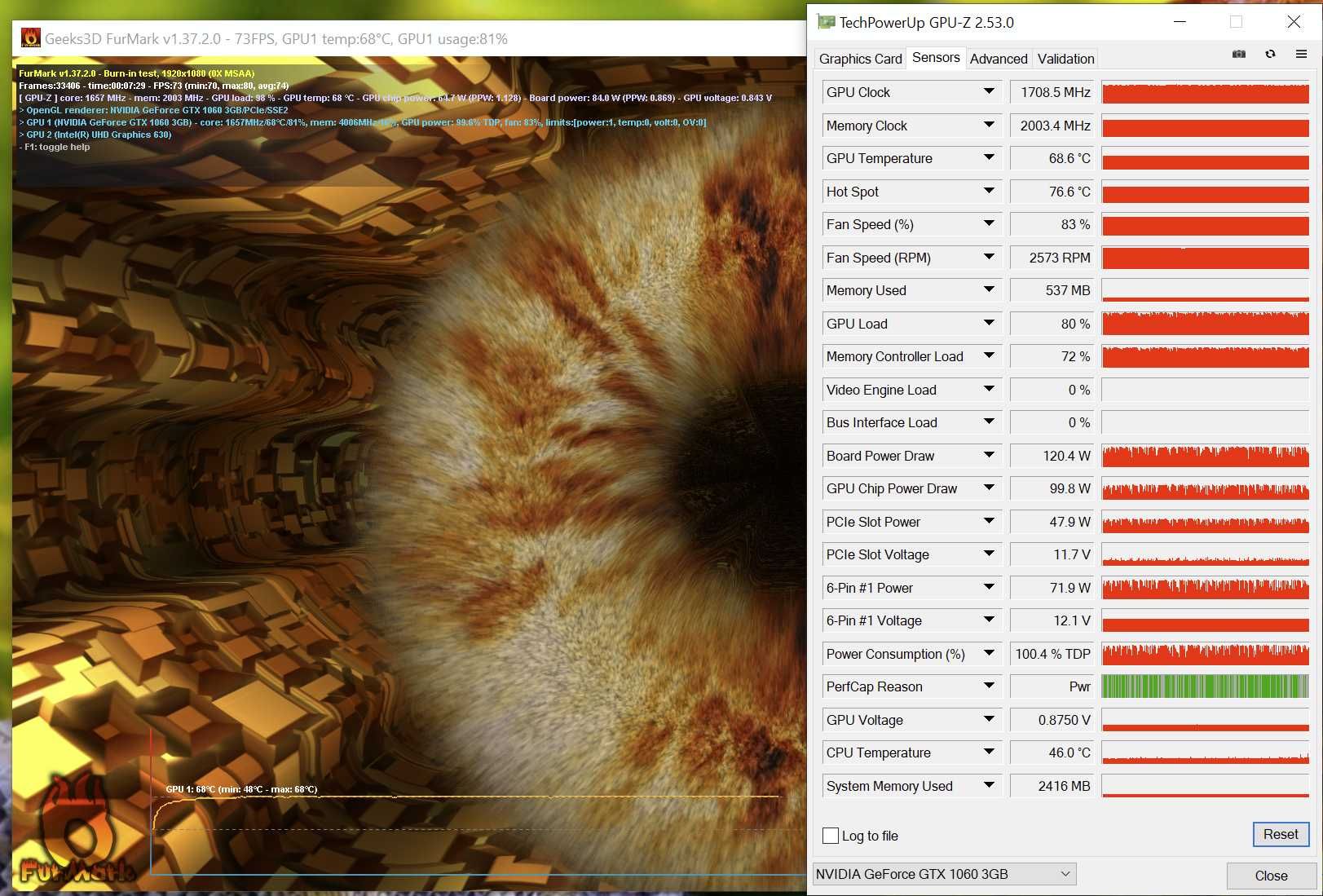The height and width of the screenshot is (896, 1323).
Task: Open the PerfCap Reason dropdown
Action: pos(989,686)
